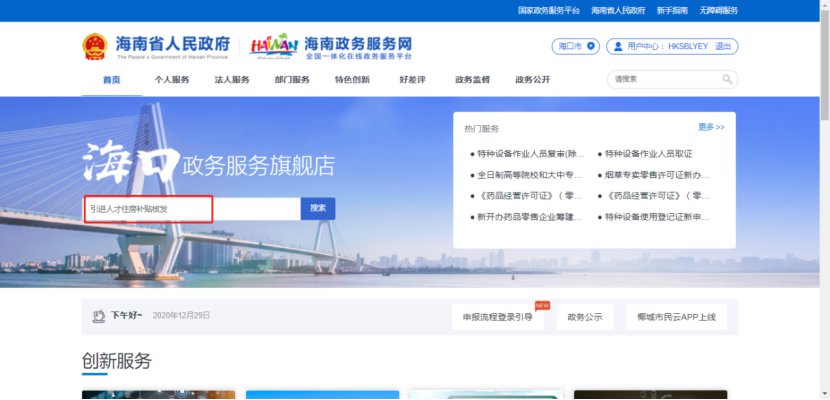Open the 法人服务 menu
Screen dimensions: 830x400
[x=232, y=80]
